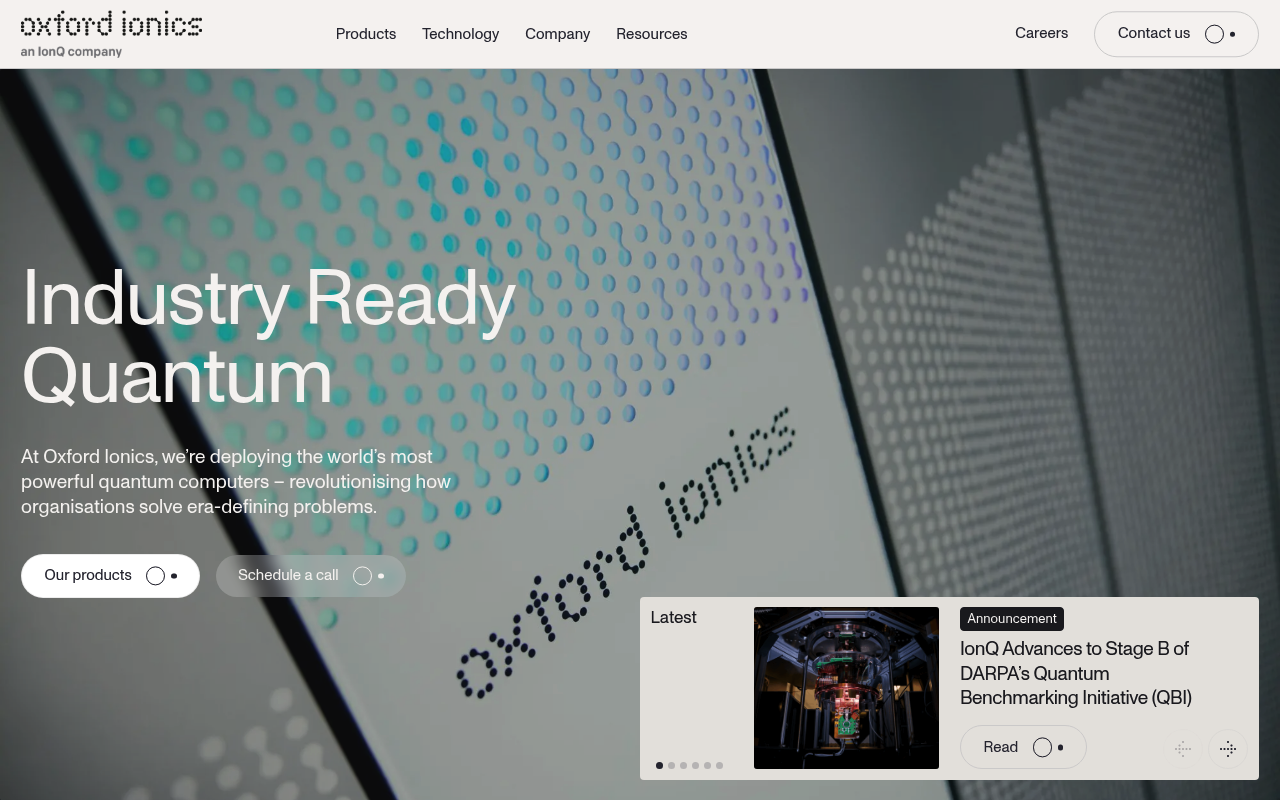Select the second news carousel dot

[671, 766]
